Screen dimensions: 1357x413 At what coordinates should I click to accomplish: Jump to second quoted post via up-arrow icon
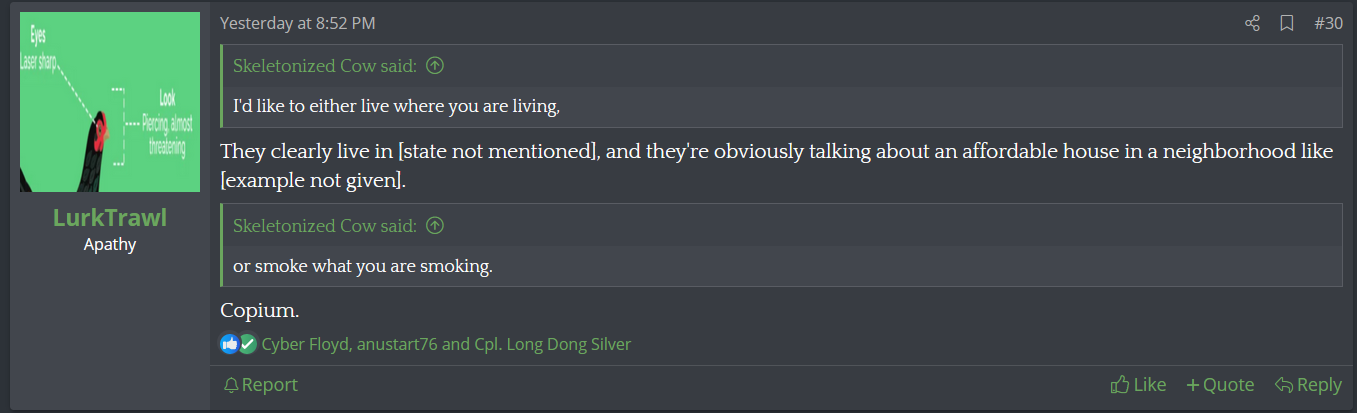tap(435, 226)
